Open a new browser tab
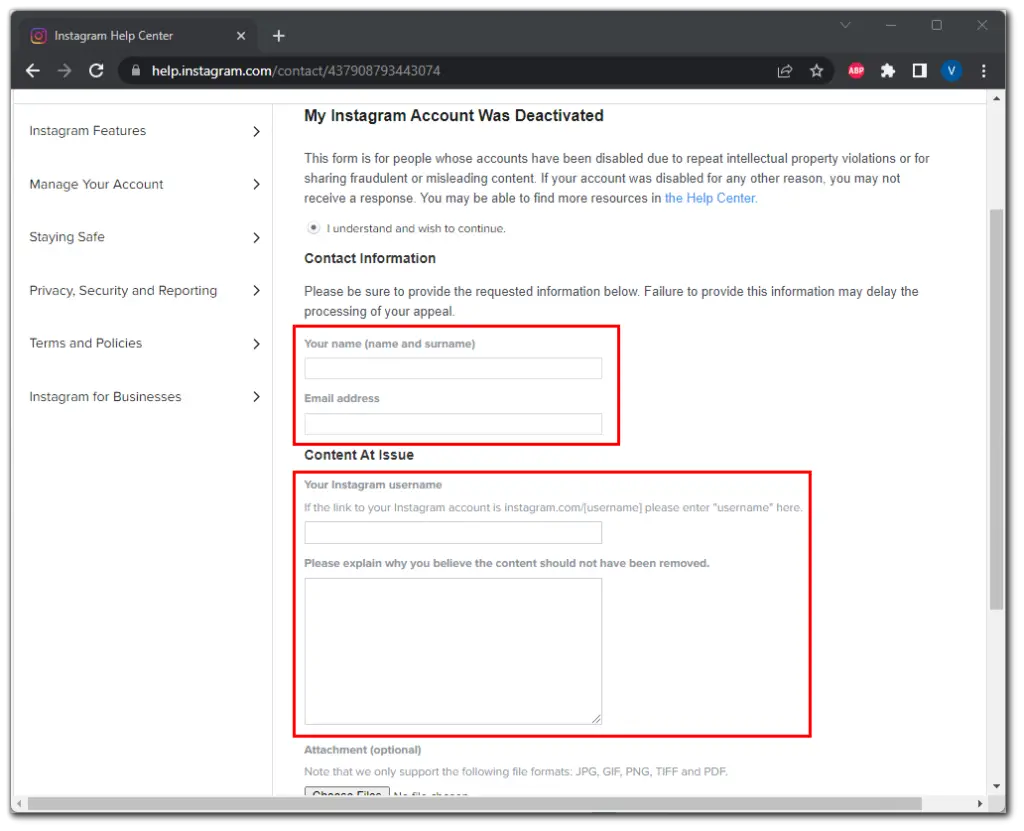Image resolution: width=1024 pixels, height=831 pixels. (x=279, y=36)
